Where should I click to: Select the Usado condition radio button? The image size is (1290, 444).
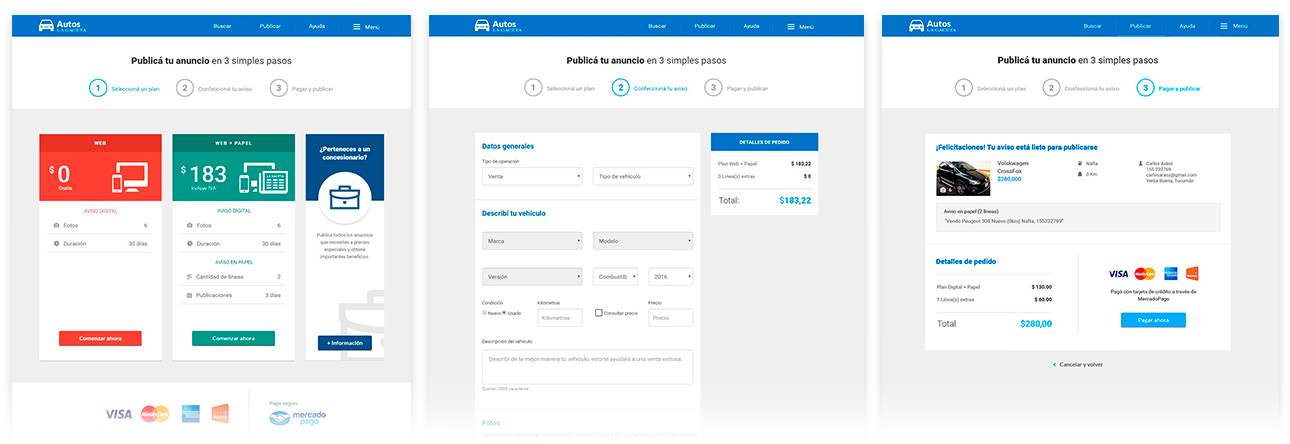coord(505,313)
